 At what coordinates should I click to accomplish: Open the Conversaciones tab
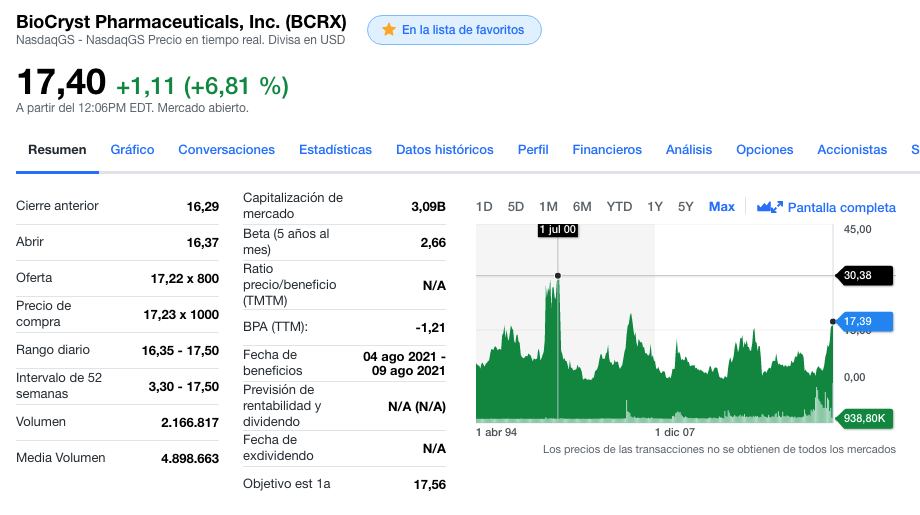[226, 150]
